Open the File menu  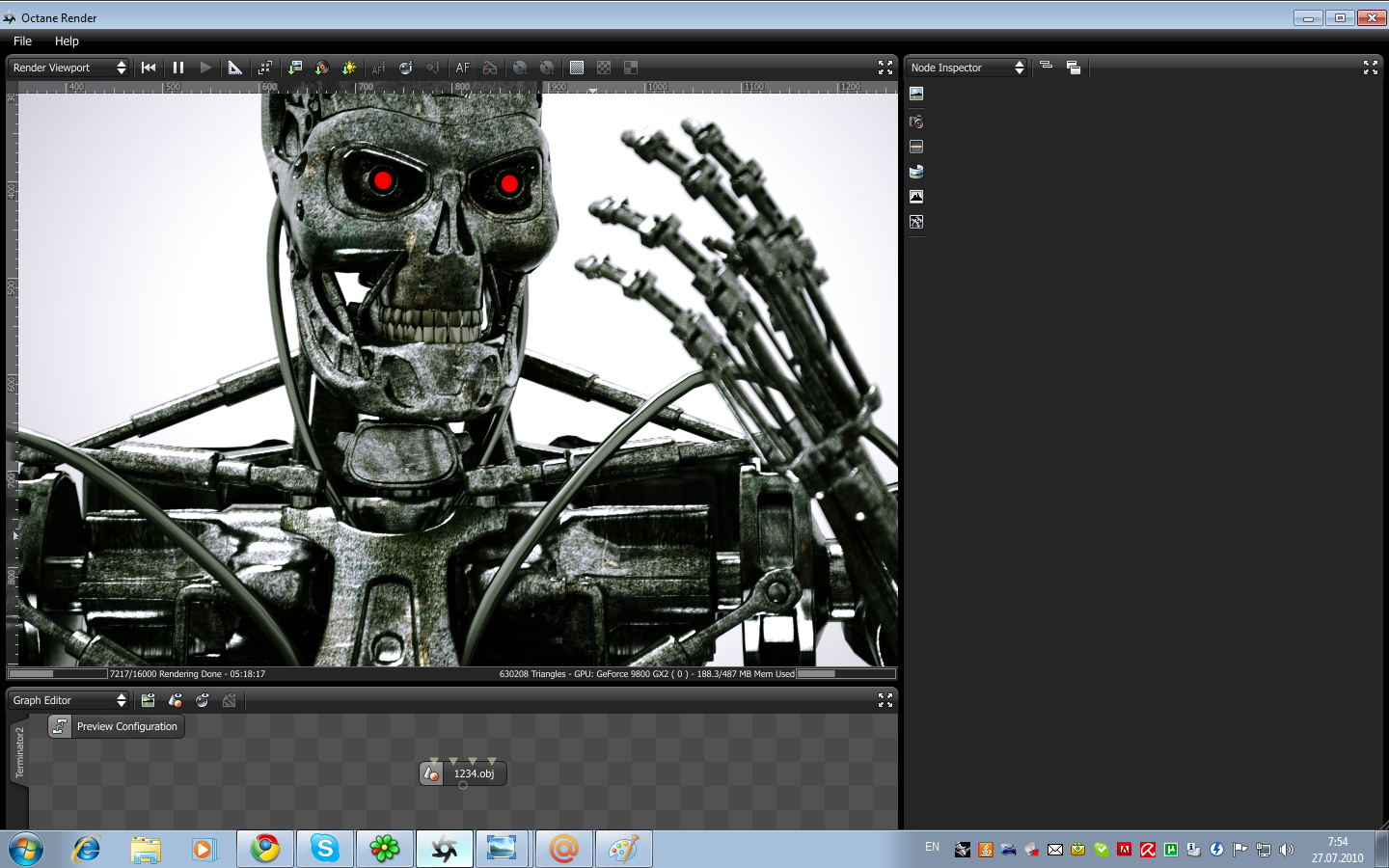pyautogui.click(x=22, y=41)
